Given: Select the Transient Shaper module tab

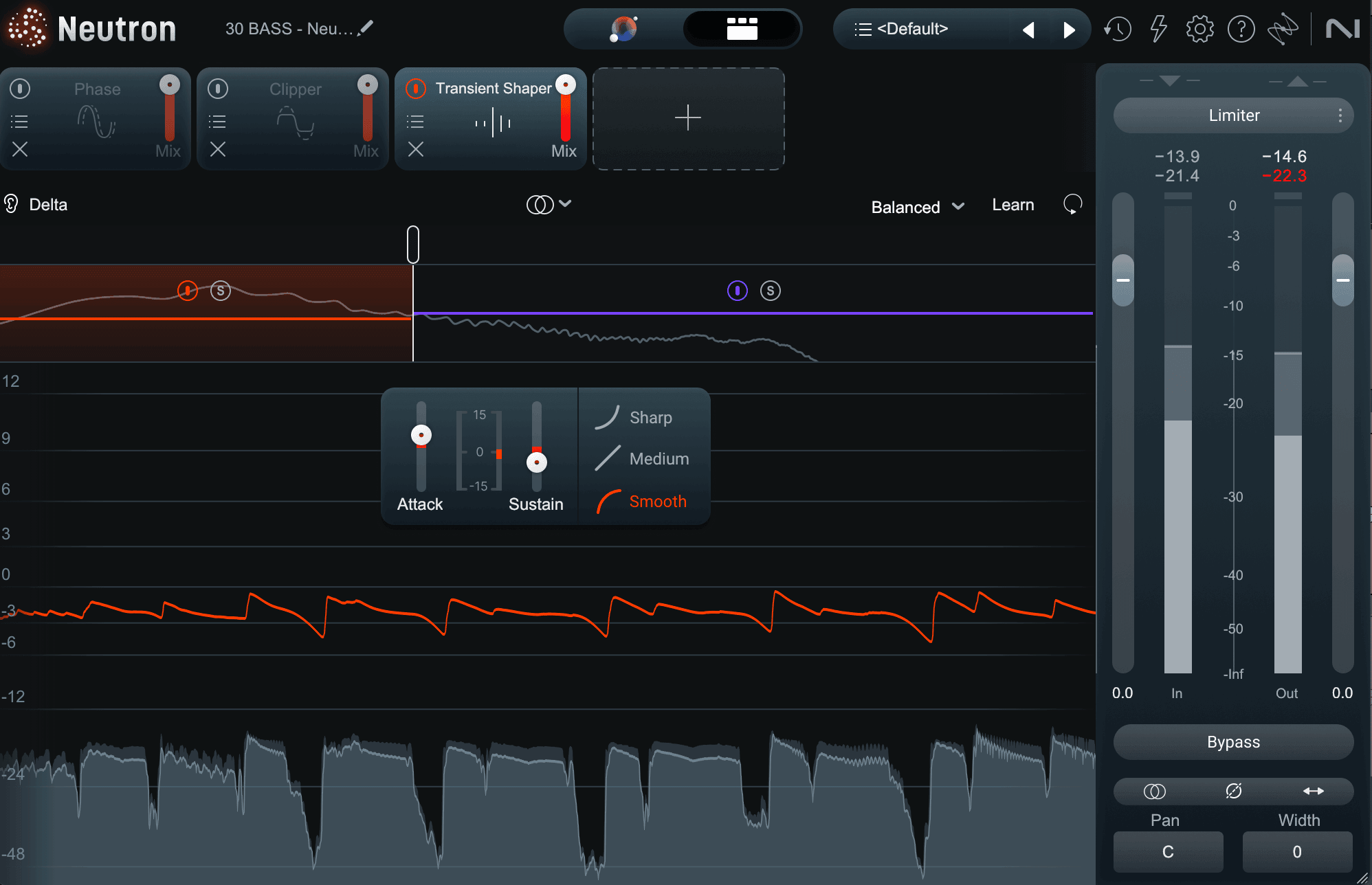Looking at the screenshot, I should pyautogui.click(x=491, y=118).
